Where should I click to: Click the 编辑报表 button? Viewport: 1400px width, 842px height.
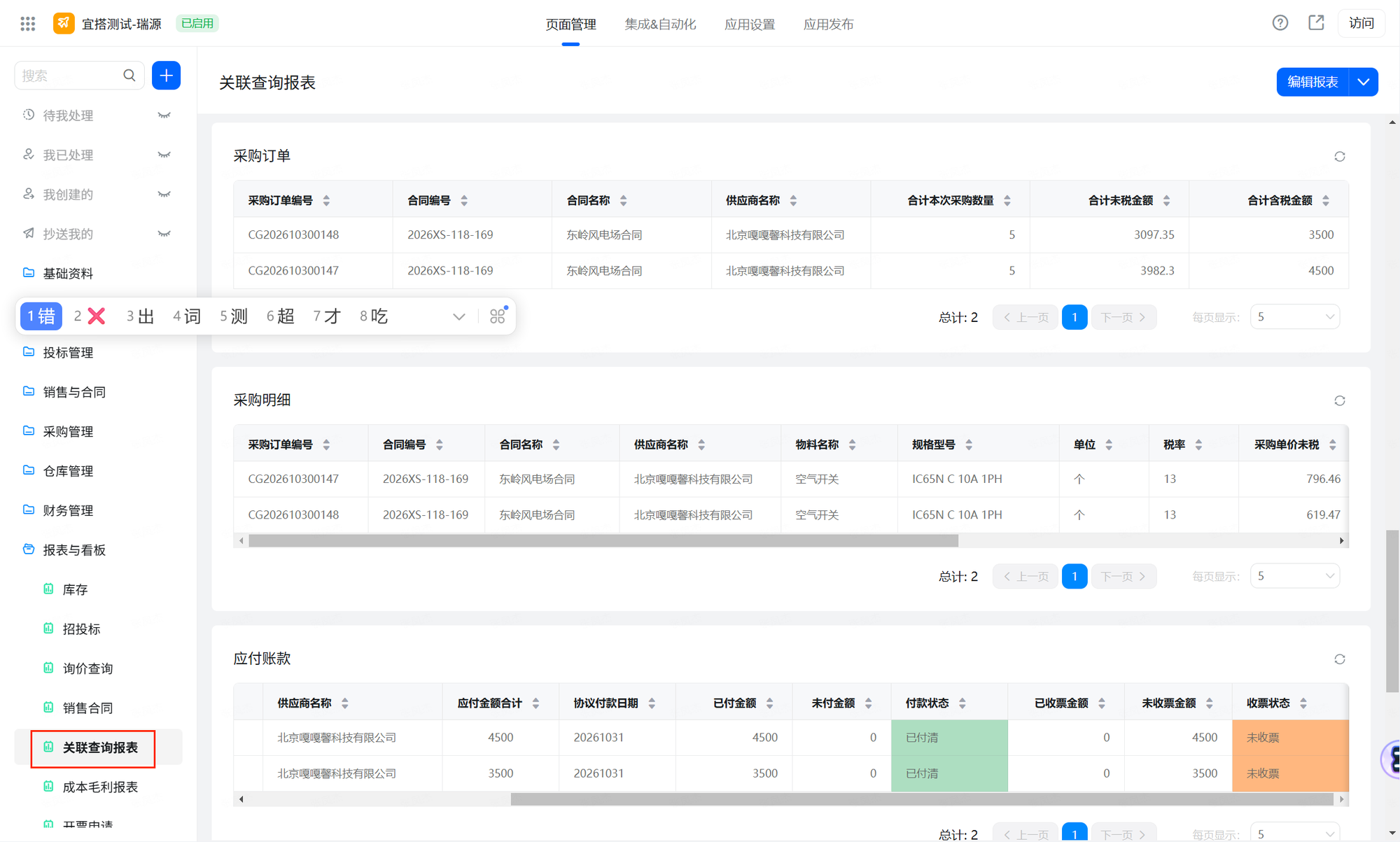coord(1312,82)
